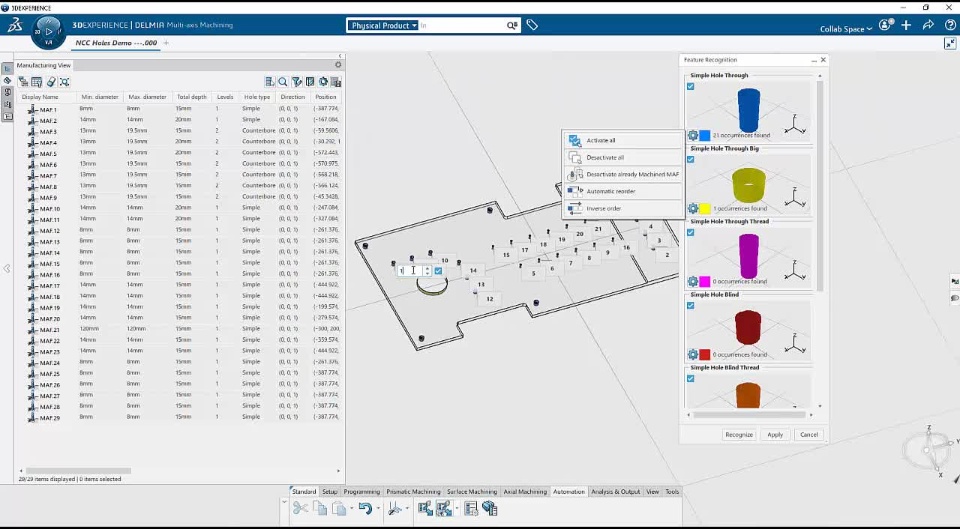Image resolution: width=960 pixels, height=529 pixels.
Task: Click the search magnifier in top bar
Action: [512, 26]
